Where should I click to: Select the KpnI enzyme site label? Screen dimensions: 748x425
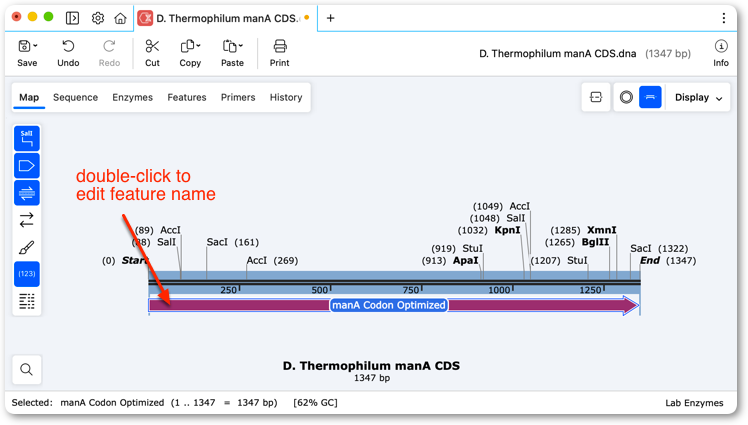[508, 230]
